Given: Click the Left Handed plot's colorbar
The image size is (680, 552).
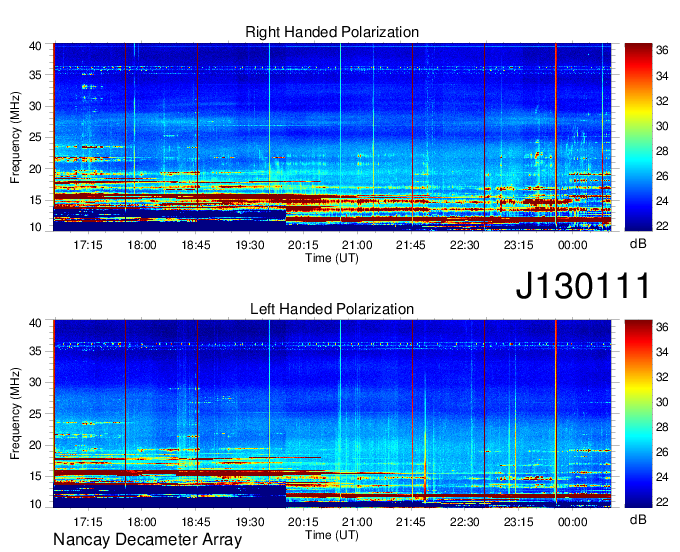Looking at the screenshot, I should coord(638,414).
